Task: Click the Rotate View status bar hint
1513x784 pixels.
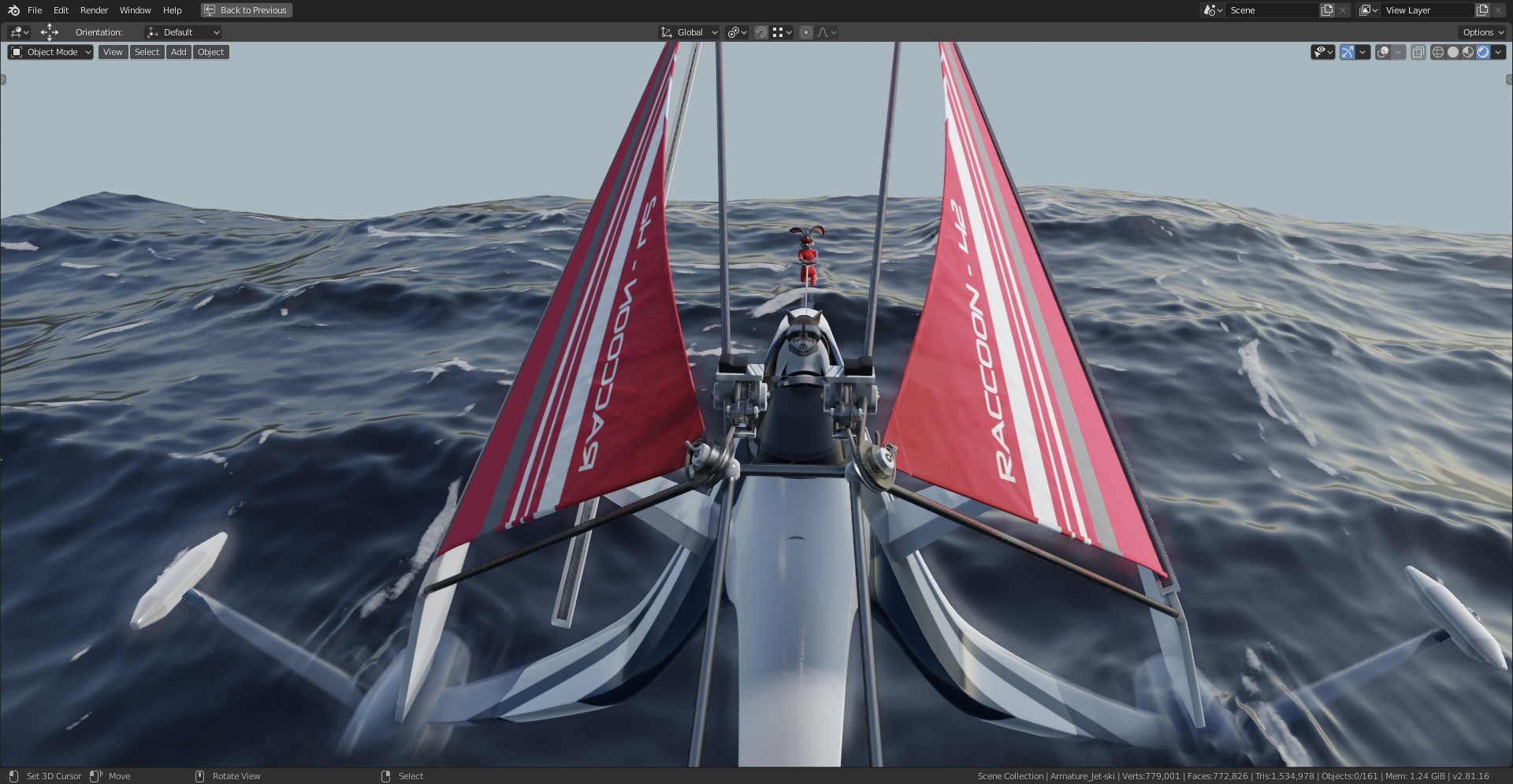Action: [236, 776]
